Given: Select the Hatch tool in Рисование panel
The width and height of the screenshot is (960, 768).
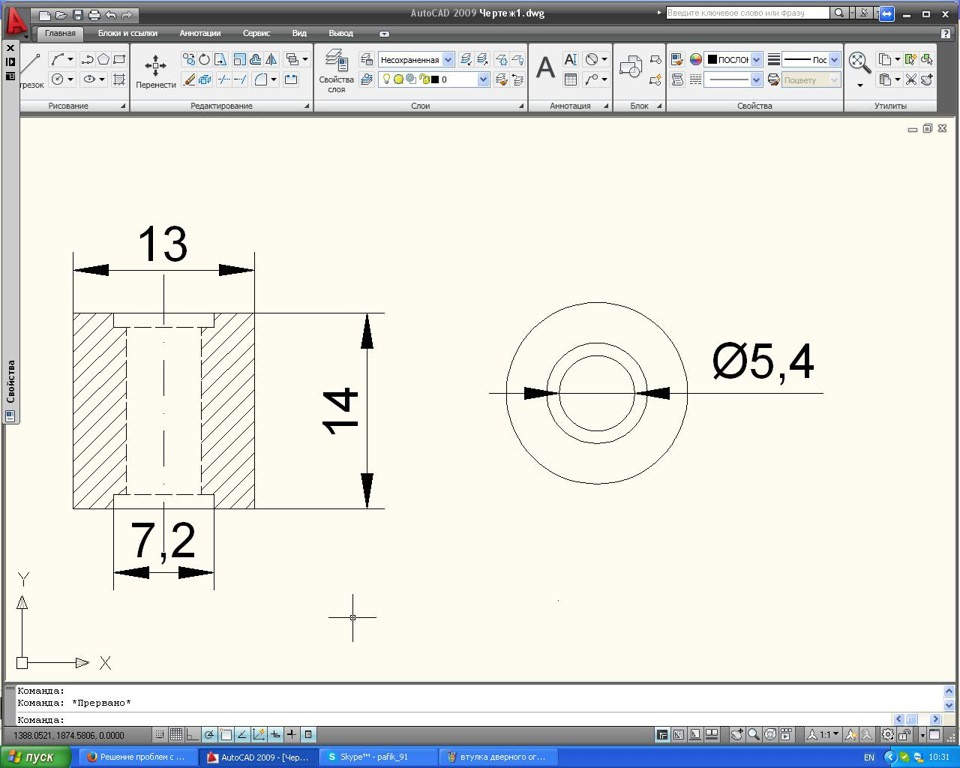Looking at the screenshot, I should click(119, 79).
